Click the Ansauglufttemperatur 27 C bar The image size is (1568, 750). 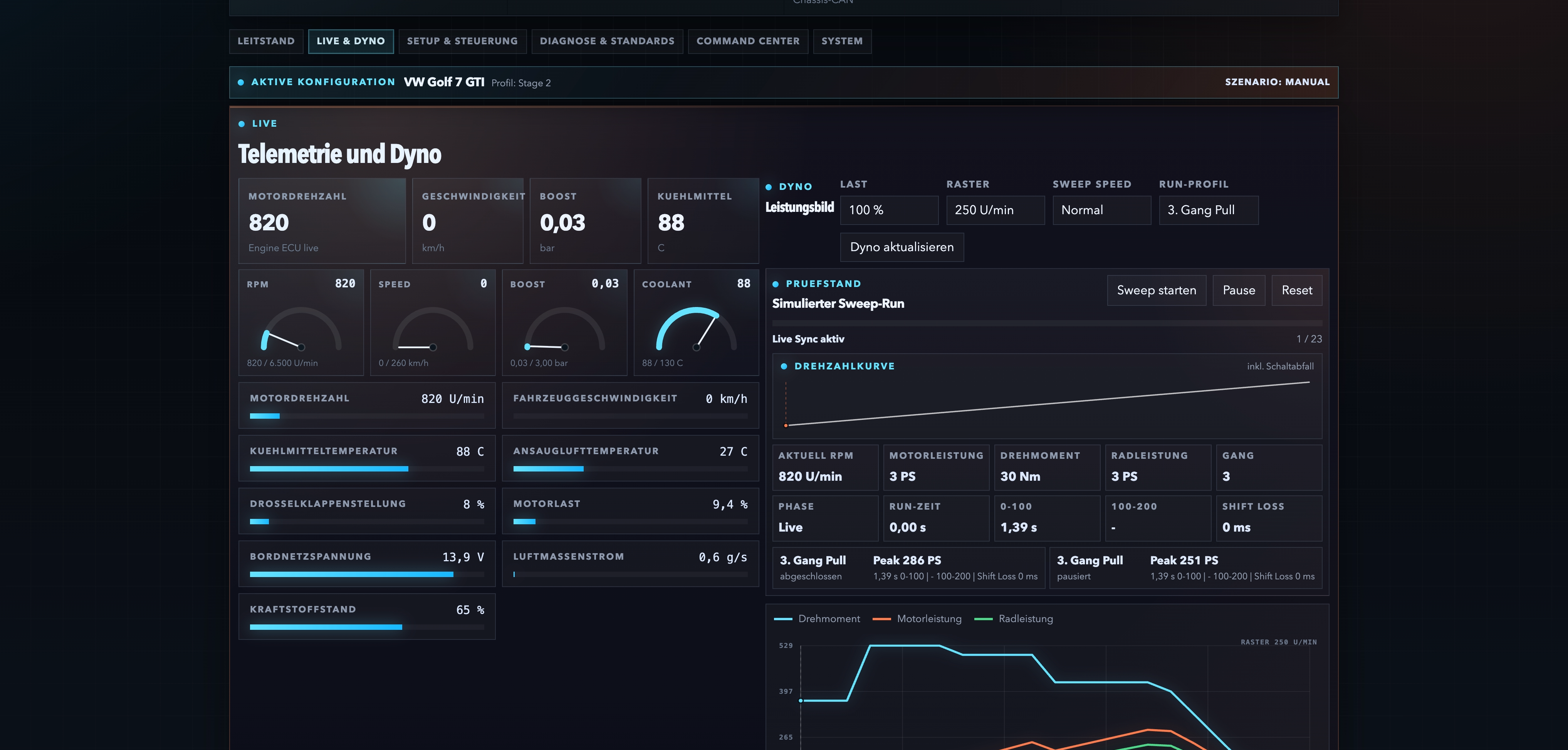(630, 469)
